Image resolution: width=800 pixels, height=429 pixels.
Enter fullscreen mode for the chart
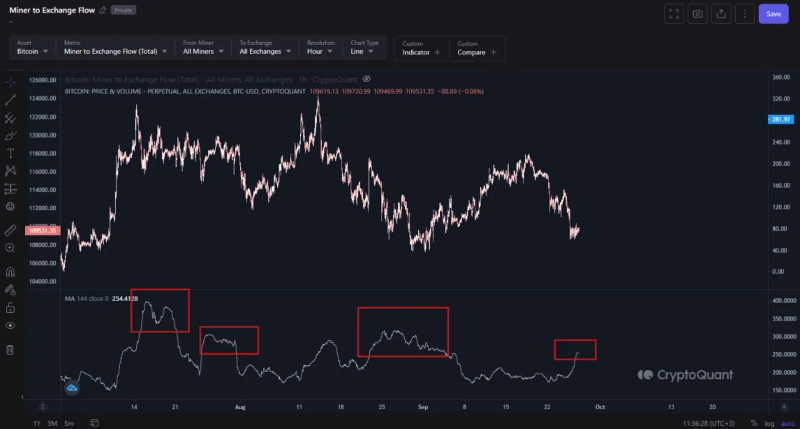coord(673,14)
